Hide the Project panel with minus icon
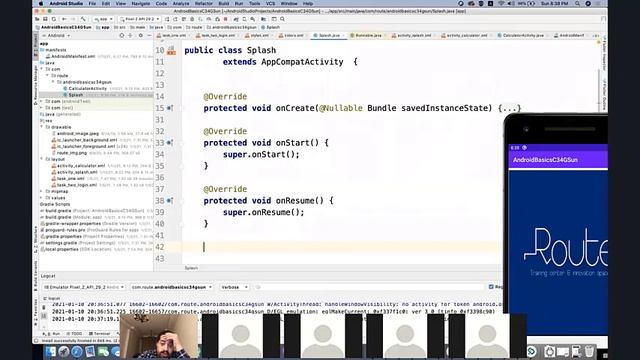640x360 pixels. (149, 36)
